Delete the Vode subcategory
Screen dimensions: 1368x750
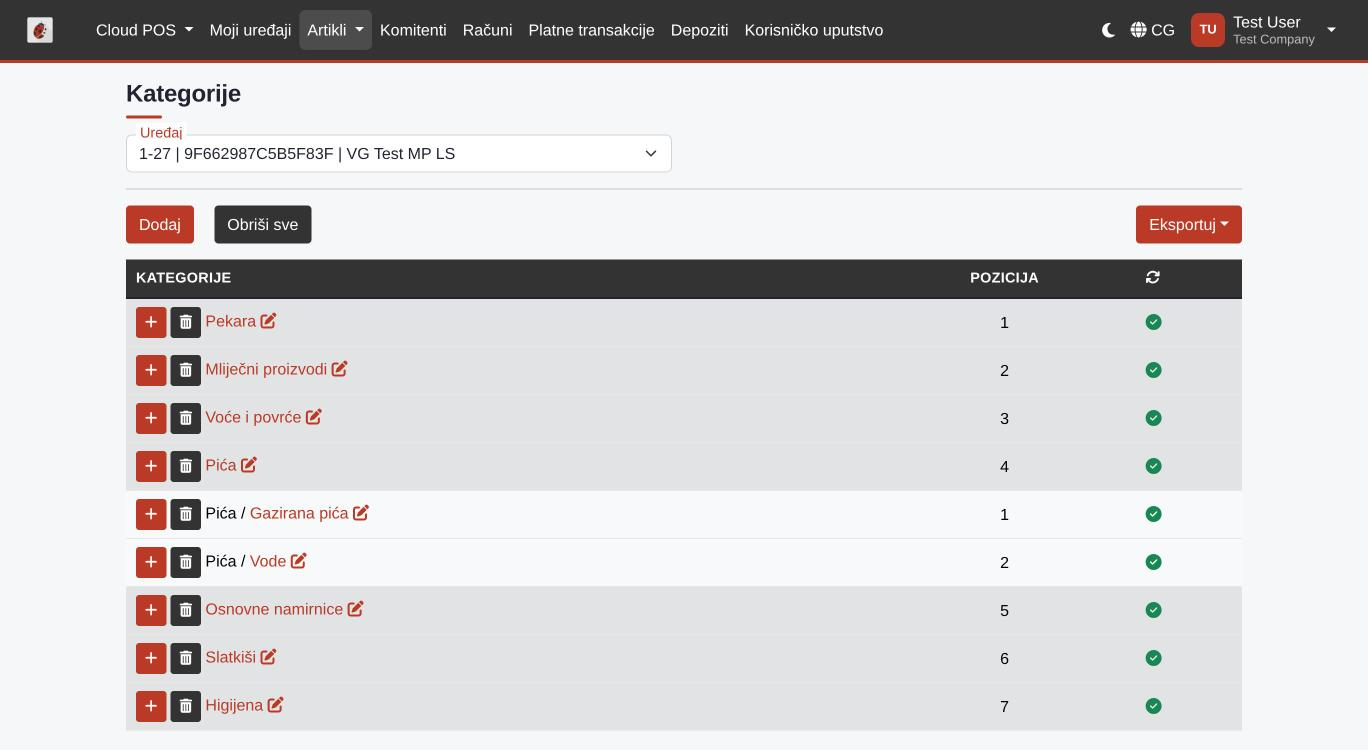(x=186, y=562)
